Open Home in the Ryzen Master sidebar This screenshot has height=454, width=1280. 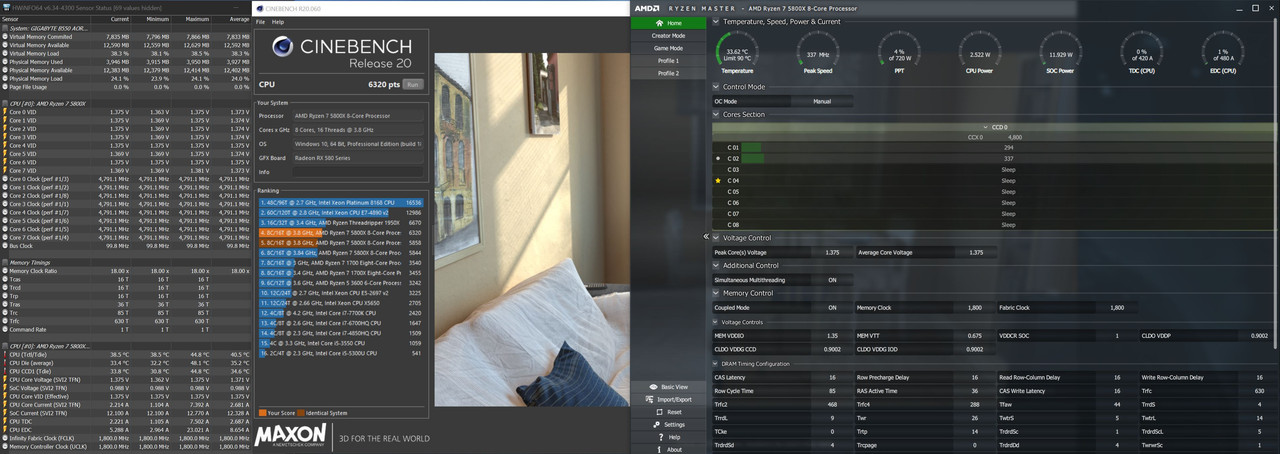[668, 23]
